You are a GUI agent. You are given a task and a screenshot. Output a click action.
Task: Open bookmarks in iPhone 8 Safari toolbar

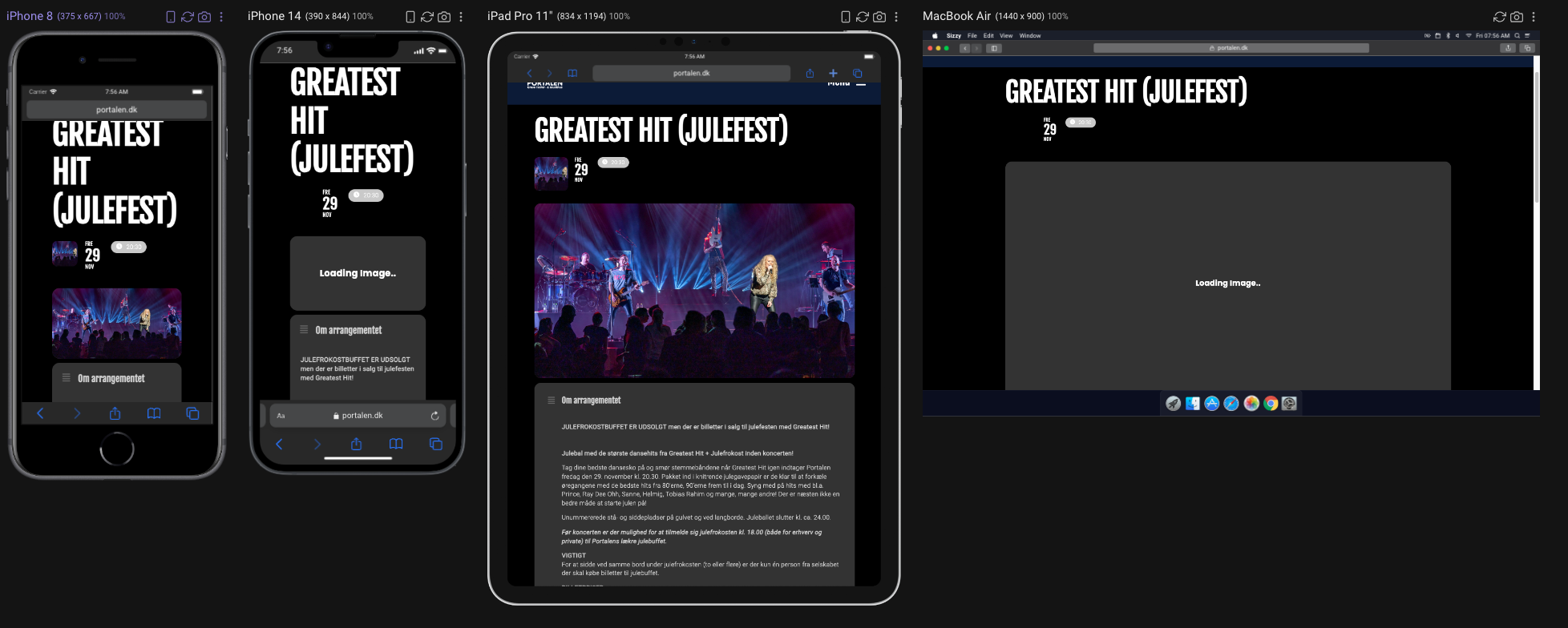(154, 413)
